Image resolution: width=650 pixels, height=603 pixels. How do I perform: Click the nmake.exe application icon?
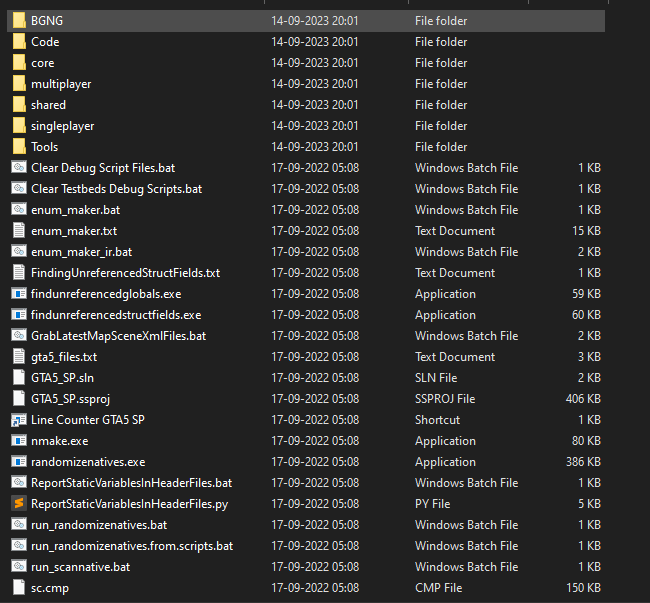(19, 441)
